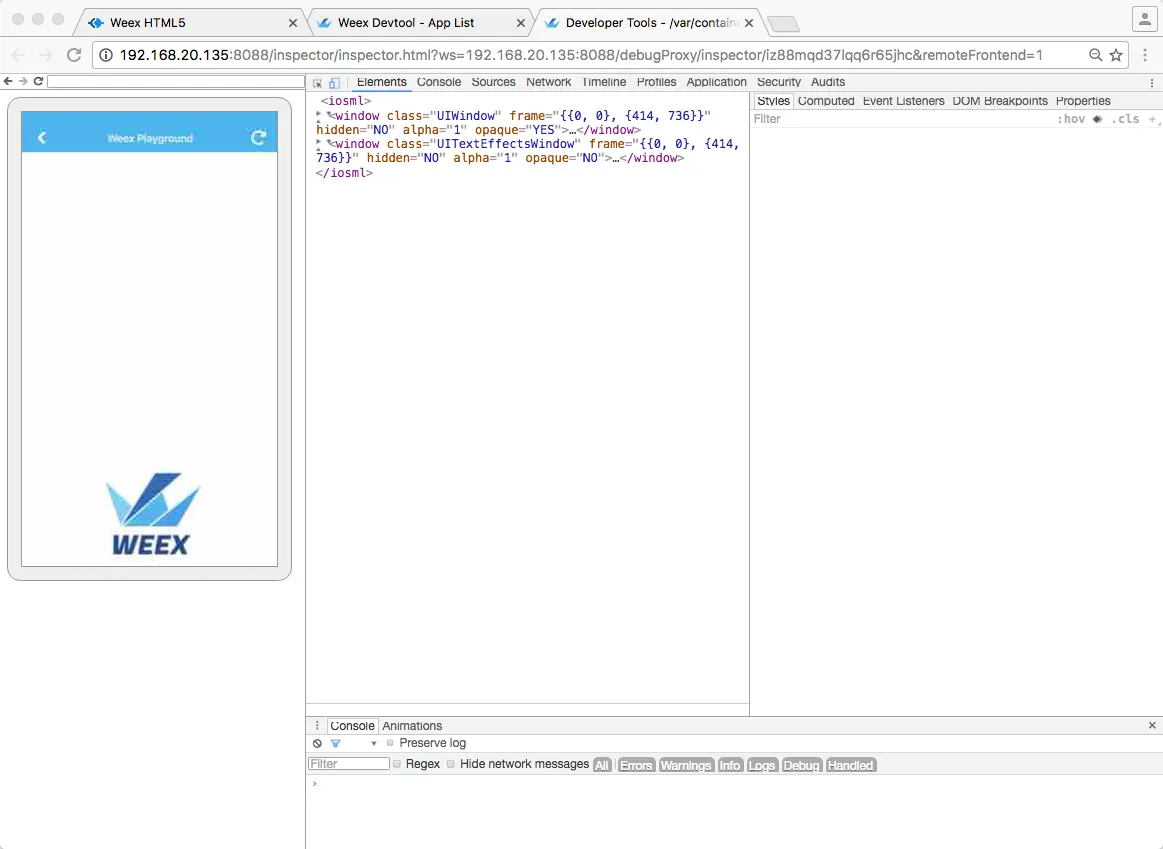Filter console by Logs

click(x=762, y=765)
